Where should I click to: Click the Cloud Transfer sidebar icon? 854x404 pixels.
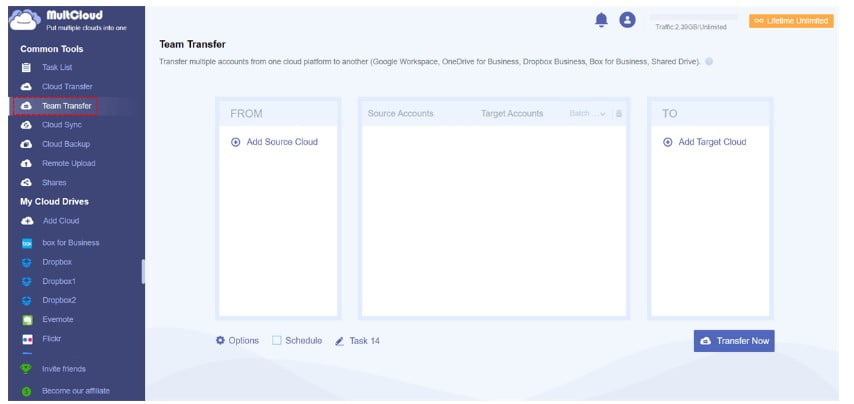(x=26, y=87)
